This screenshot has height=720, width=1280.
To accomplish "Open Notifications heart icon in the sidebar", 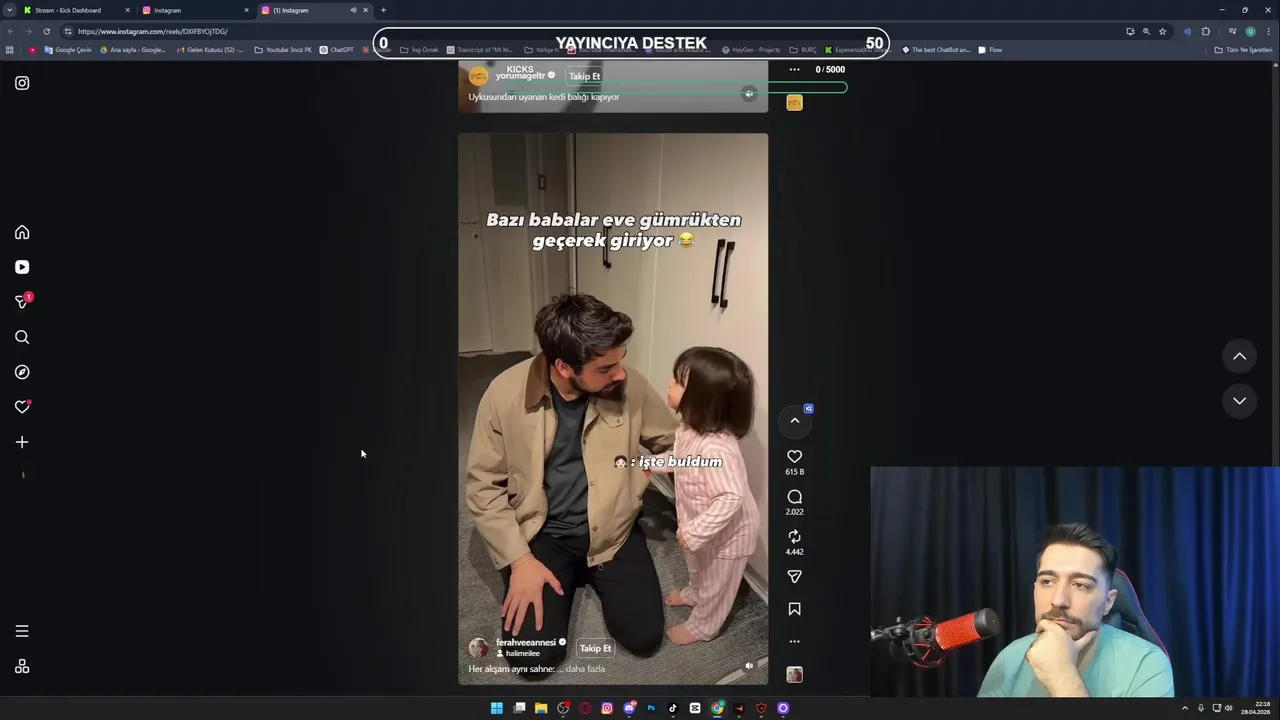I will pos(22,407).
